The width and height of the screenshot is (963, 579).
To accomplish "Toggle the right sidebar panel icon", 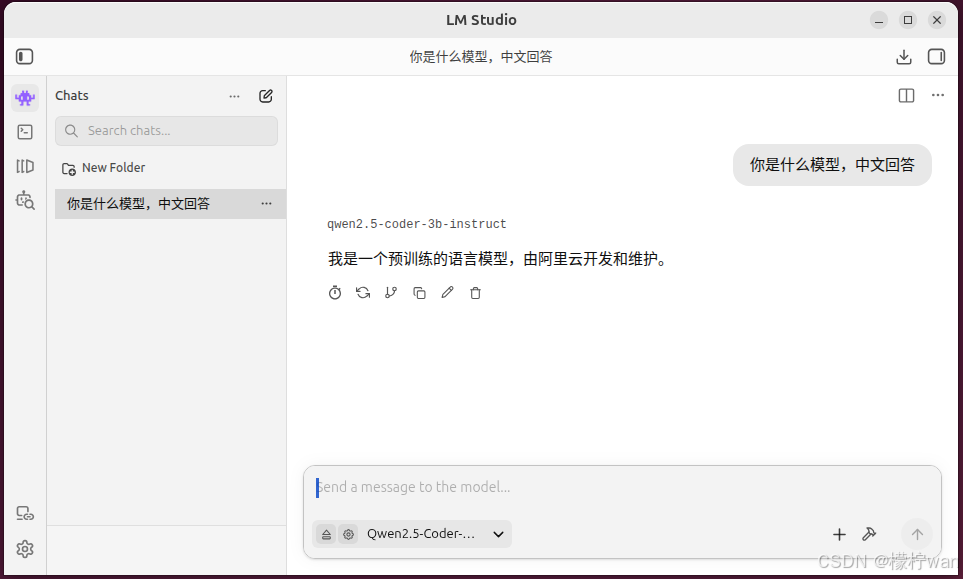I will [937, 56].
